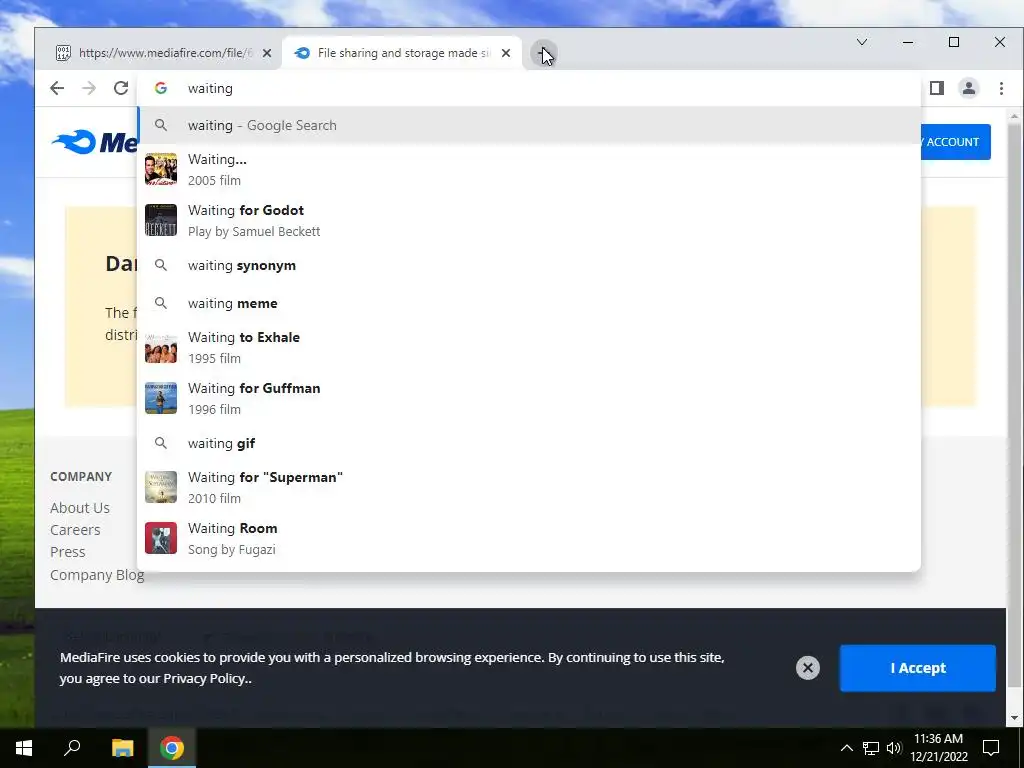
Task: Open Windows taskbar search
Action: 72,748
